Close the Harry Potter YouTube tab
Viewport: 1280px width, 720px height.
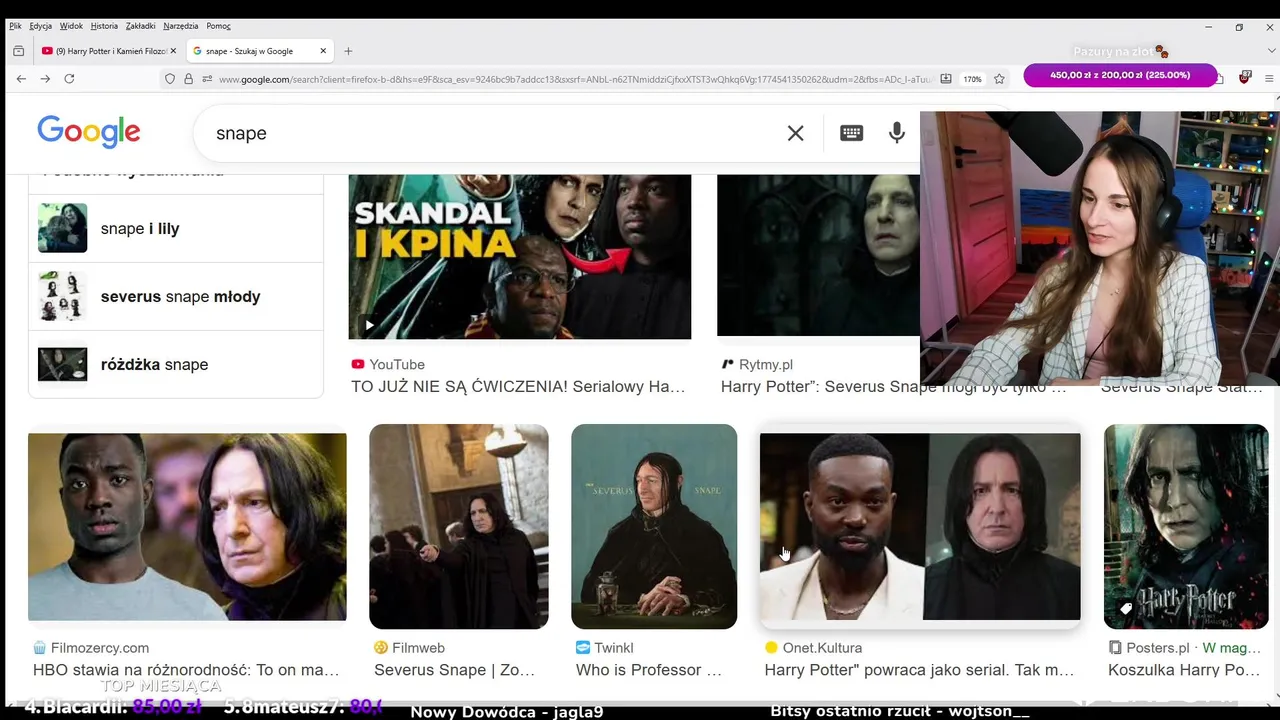click(x=173, y=51)
